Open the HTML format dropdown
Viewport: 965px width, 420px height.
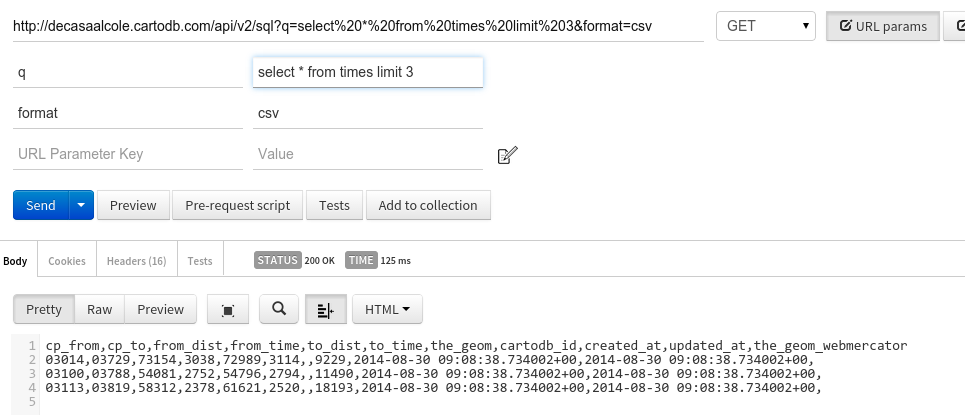tap(387, 309)
